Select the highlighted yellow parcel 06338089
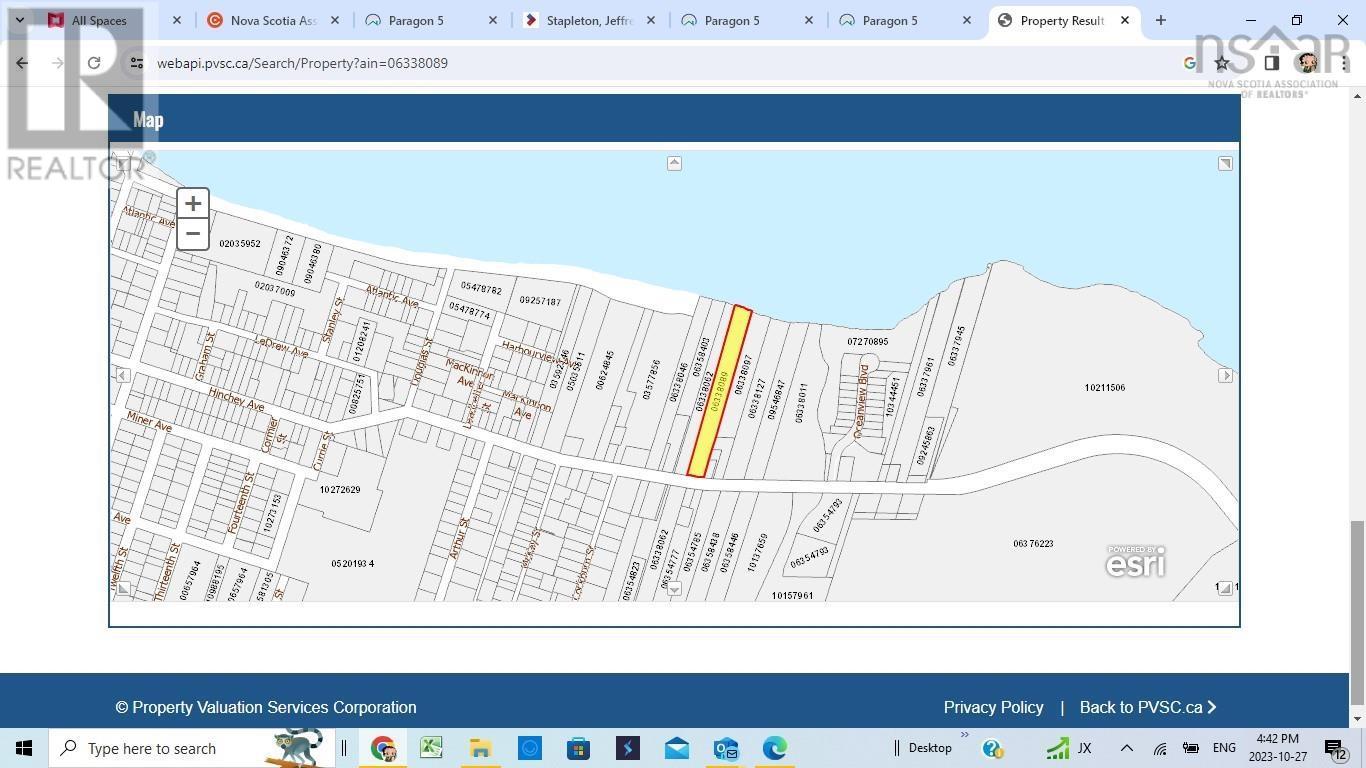 coord(720,390)
